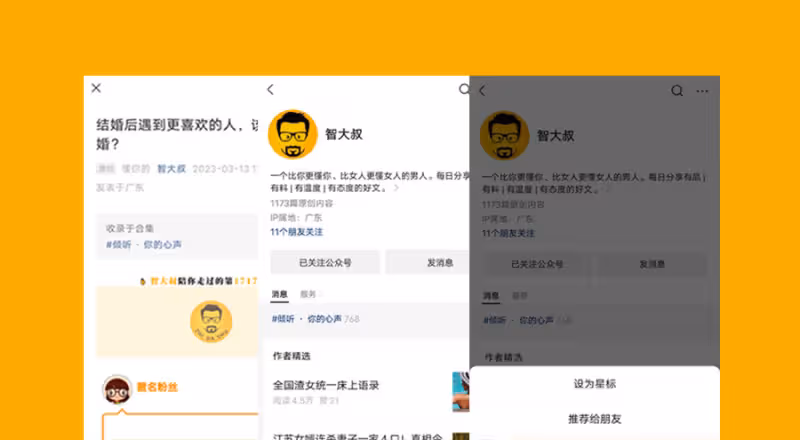
Task: Switch to 服务 tab in middle panel
Action: pyautogui.click(x=308, y=294)
